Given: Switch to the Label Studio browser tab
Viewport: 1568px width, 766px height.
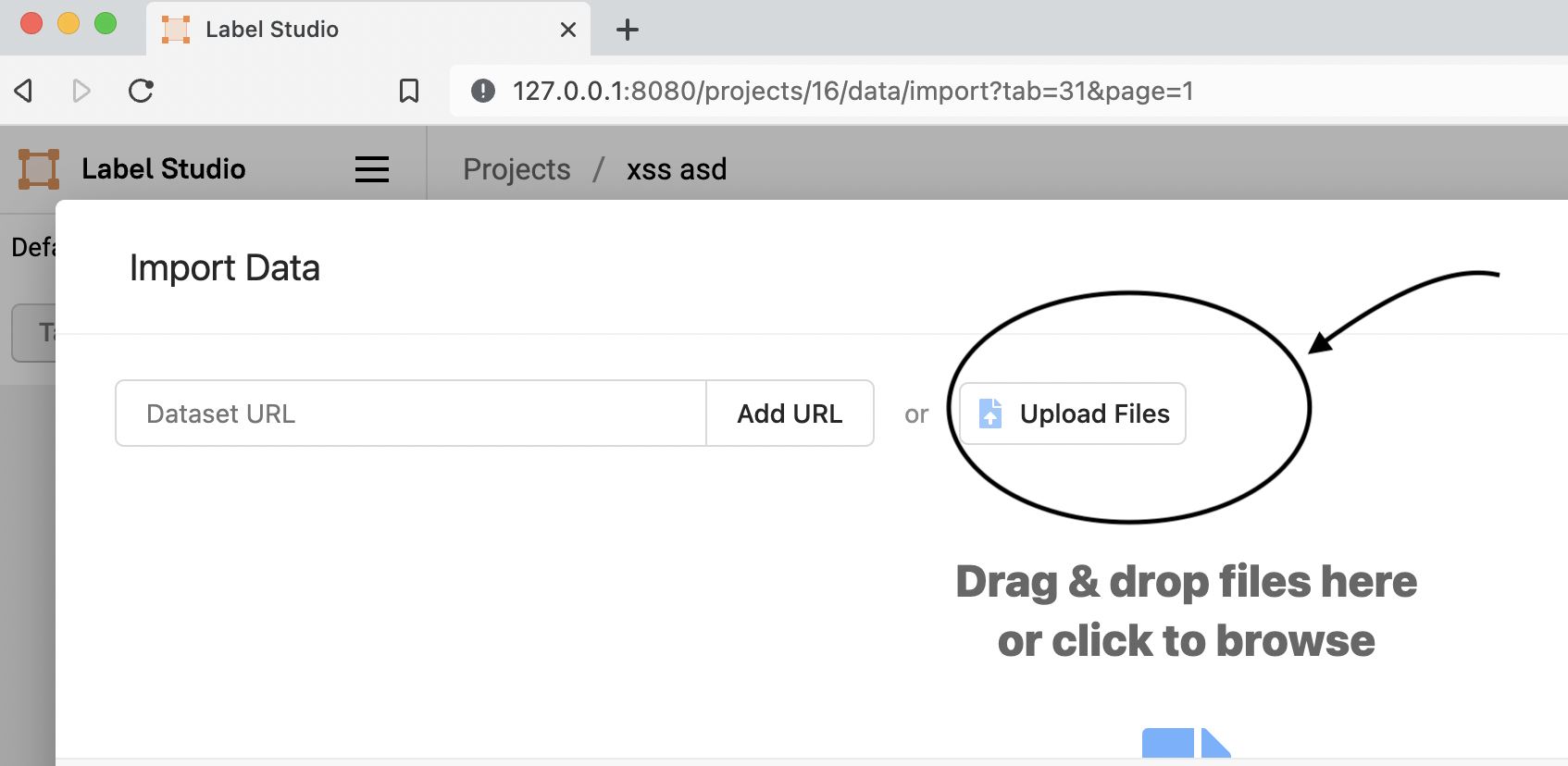Looking at the screenshot, I should coord(352,29).
